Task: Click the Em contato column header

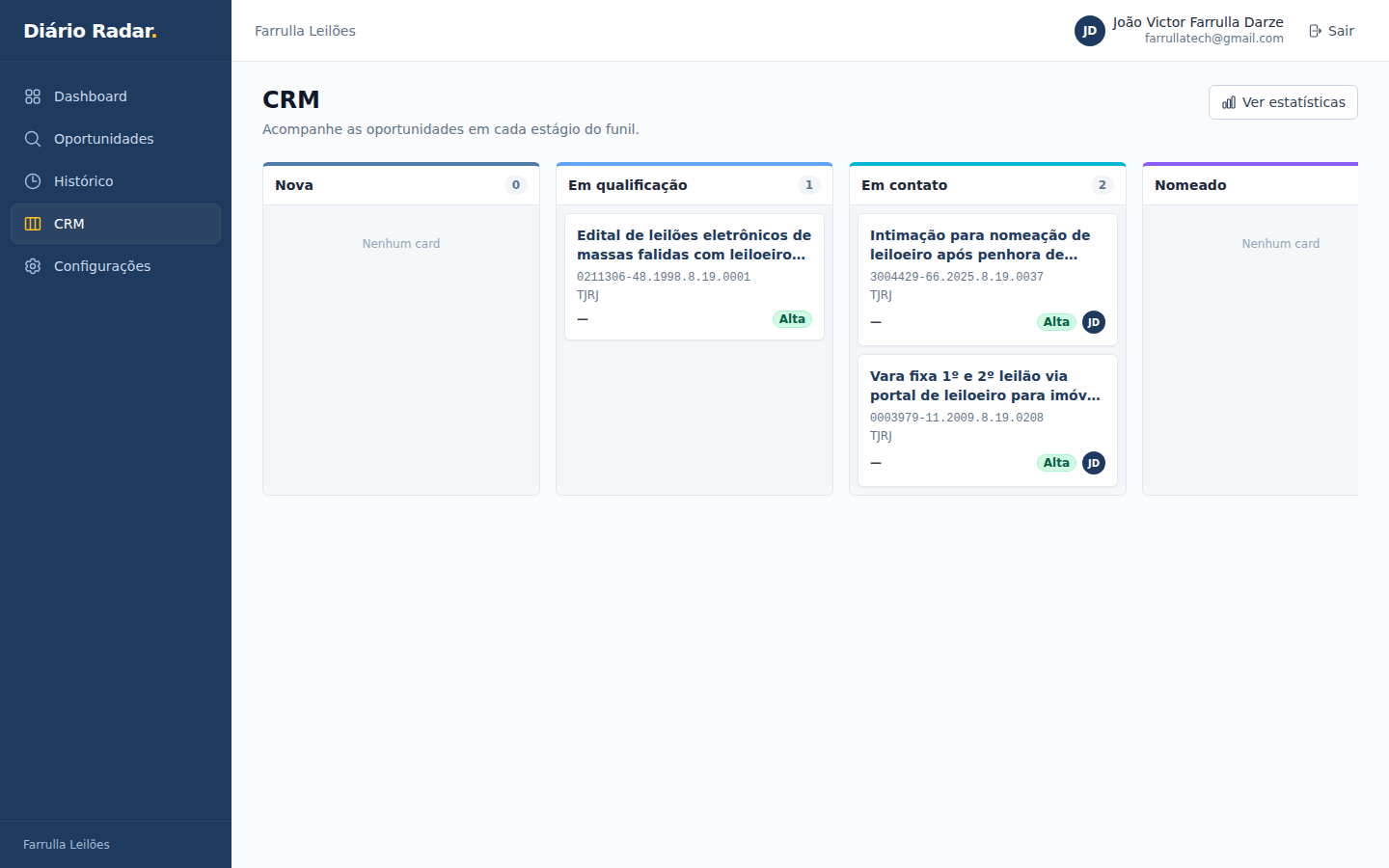Action: click(x=988, y=185)
